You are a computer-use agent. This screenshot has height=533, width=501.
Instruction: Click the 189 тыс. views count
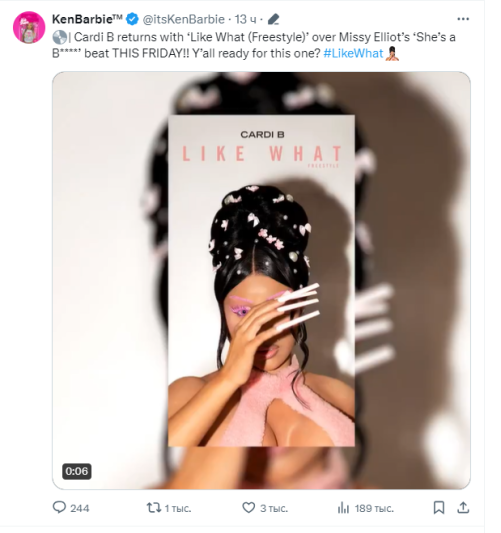pyautogui.click(x=374, y=508)
